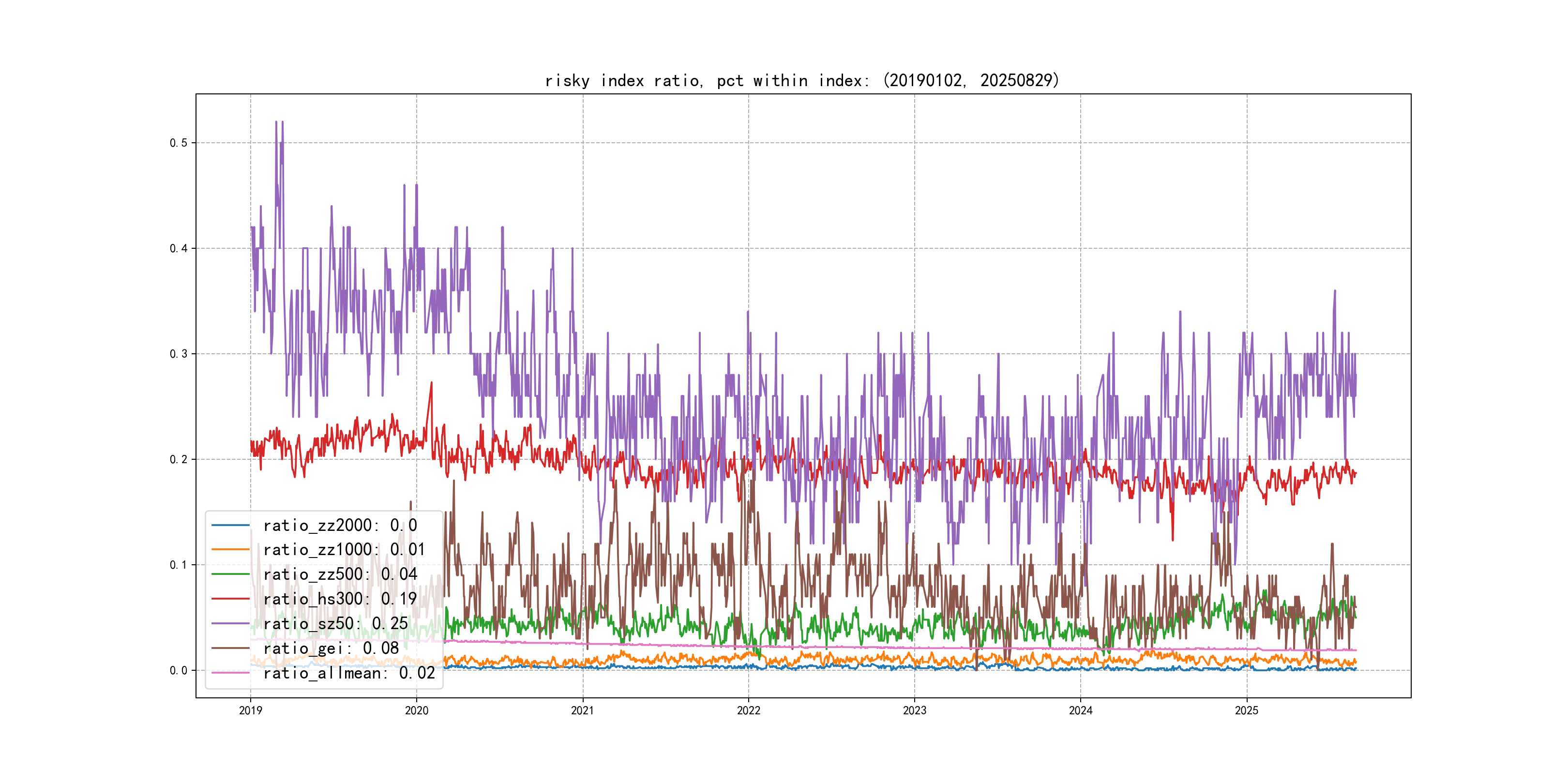Screen dimensions: 1568x784
Task: Click the ratio_hs300 legend label
Action: tap(340, 599)
